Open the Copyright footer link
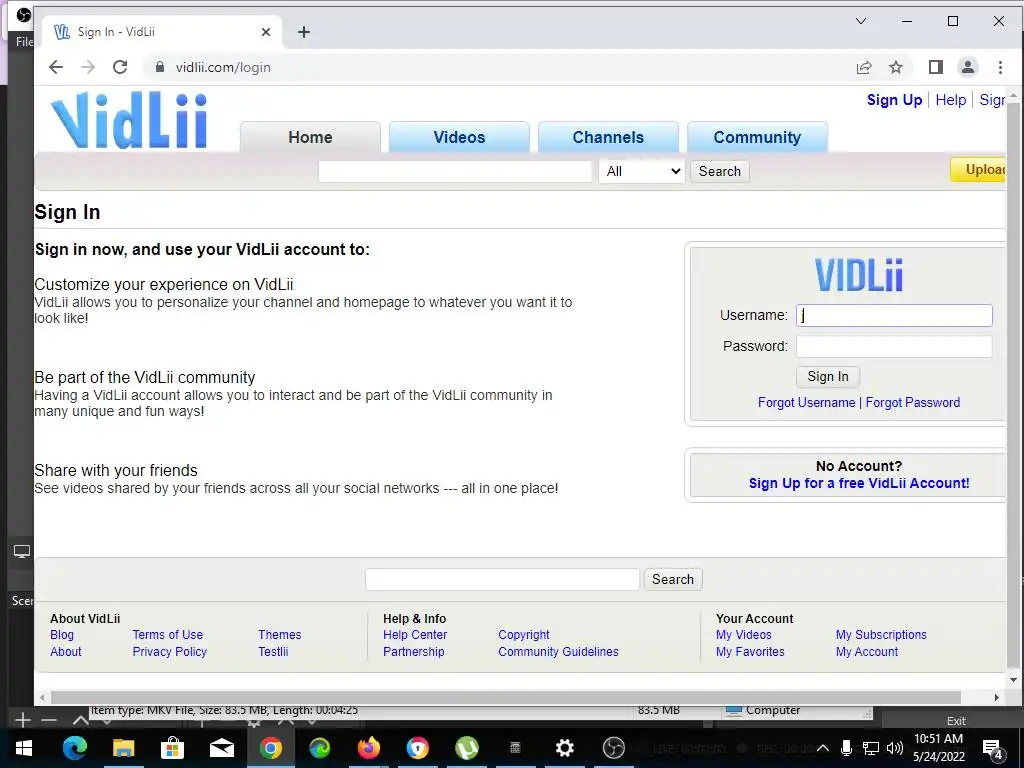1024x768 pixels. [x=524, y=635]
